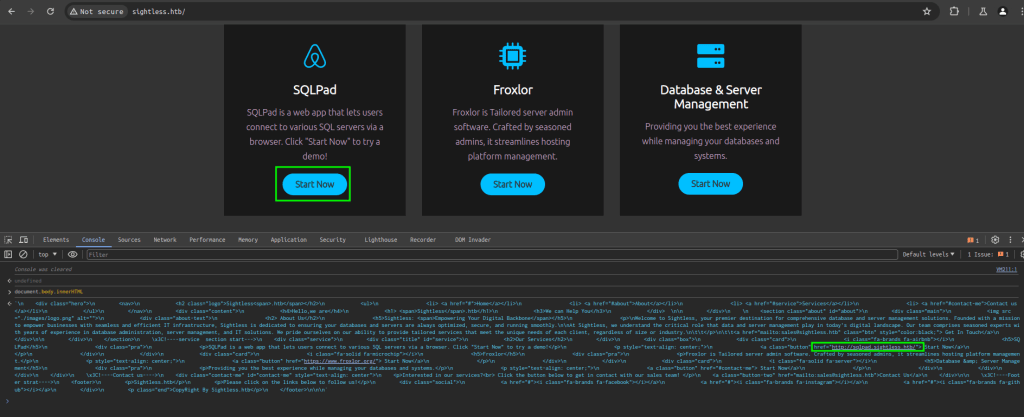Open the 'top' JavaScript context dropdown

48,254
